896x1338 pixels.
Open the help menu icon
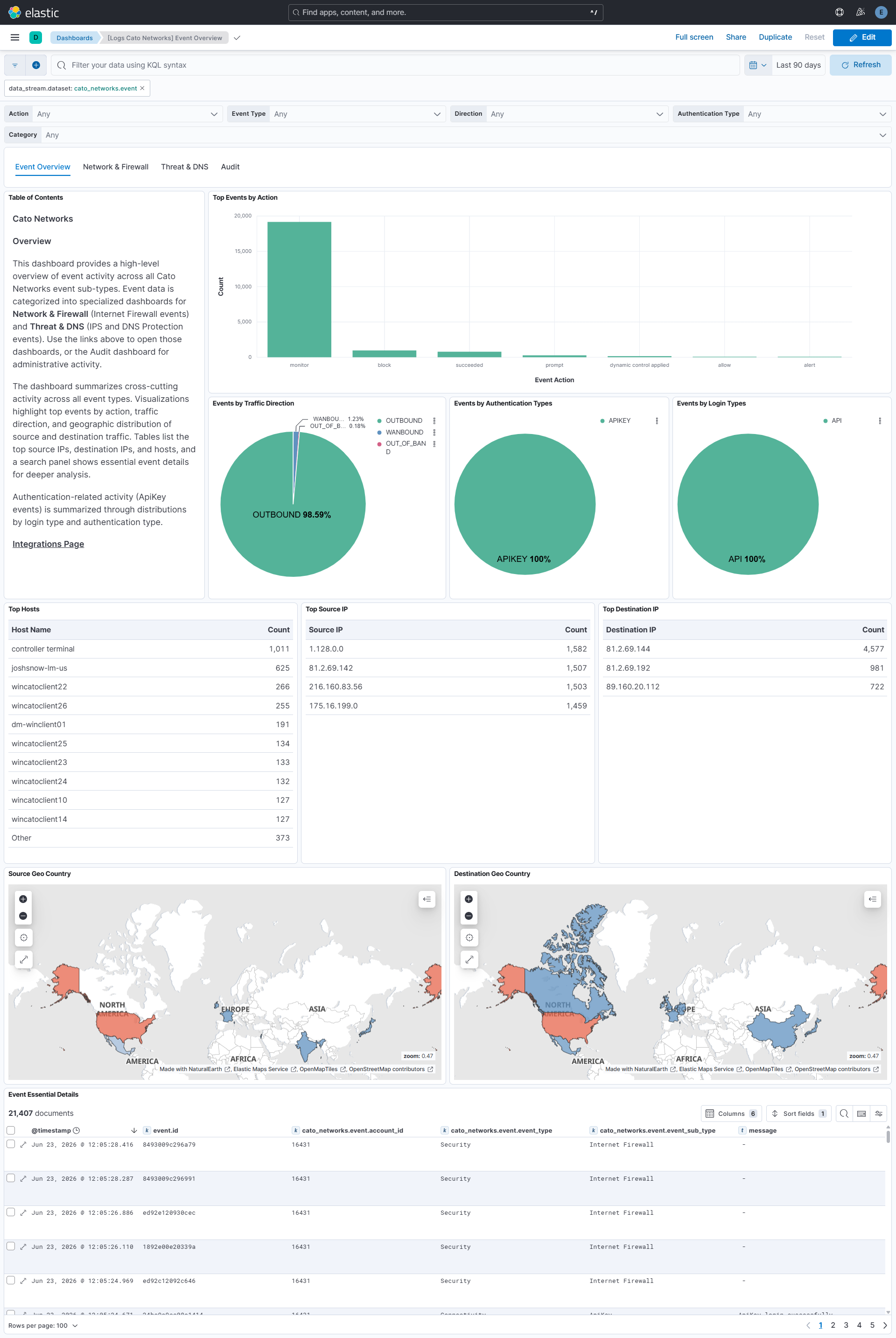point(839,13)
